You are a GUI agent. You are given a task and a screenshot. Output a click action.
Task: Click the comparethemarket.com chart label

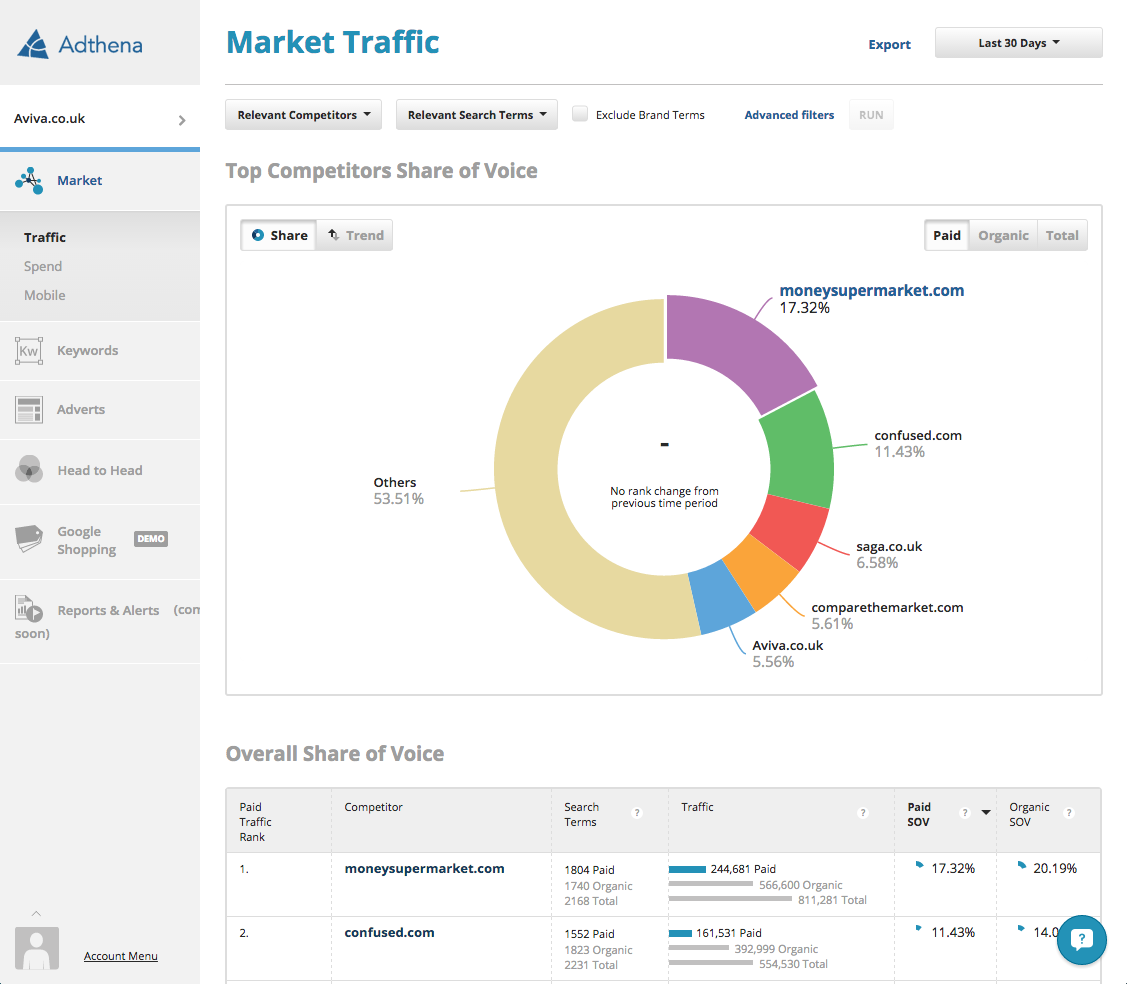(x=888, y=607)
